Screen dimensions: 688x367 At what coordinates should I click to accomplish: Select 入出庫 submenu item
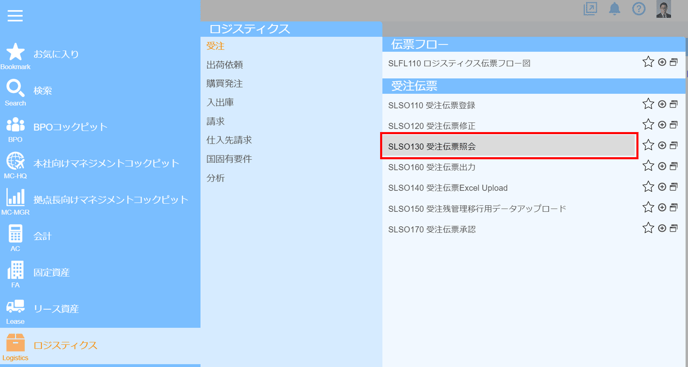220,103
